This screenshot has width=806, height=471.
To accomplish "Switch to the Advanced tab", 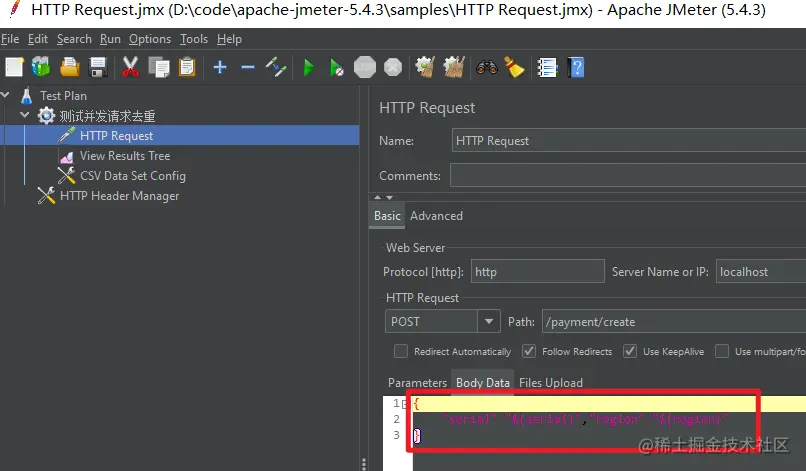I will 436,216.
